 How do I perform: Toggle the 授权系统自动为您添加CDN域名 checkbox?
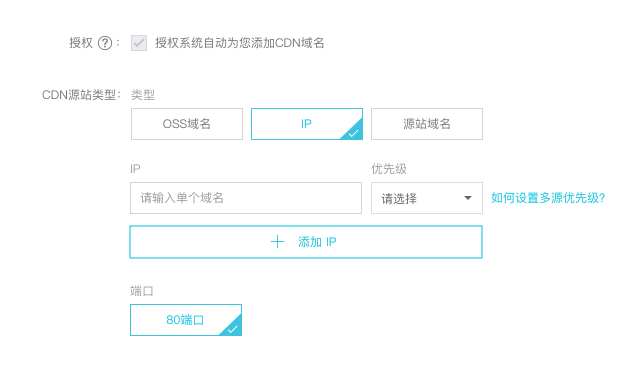pyautogui.click(x=139, y=43)
